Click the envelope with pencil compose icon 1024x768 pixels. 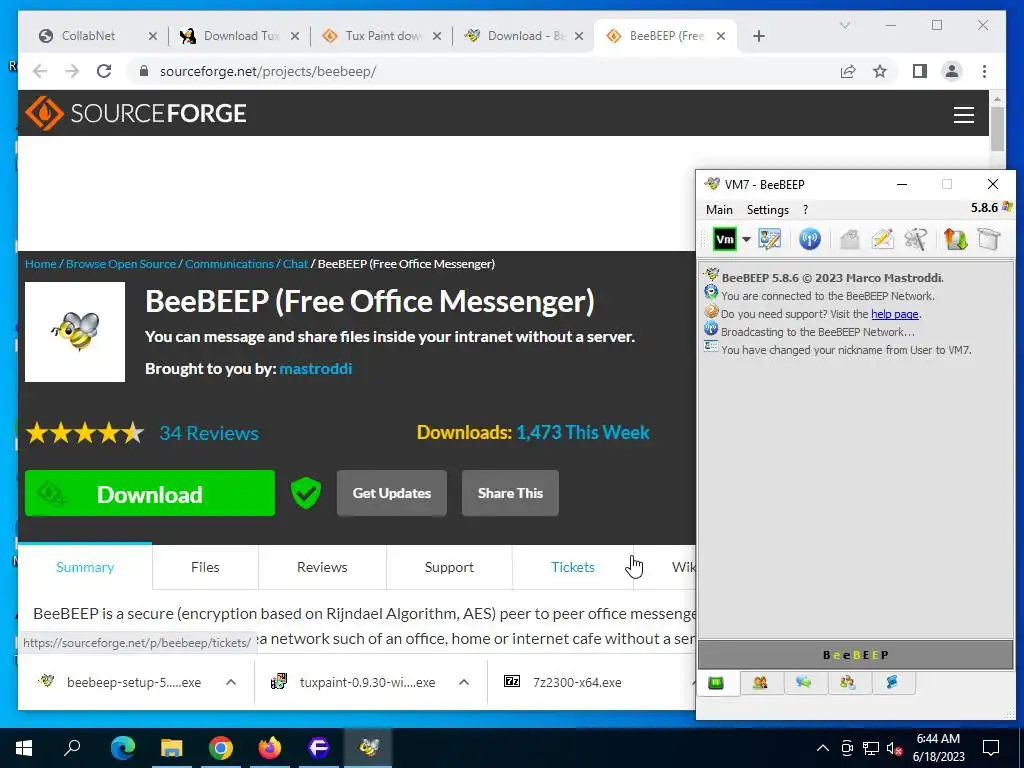(x=882, y=239)
